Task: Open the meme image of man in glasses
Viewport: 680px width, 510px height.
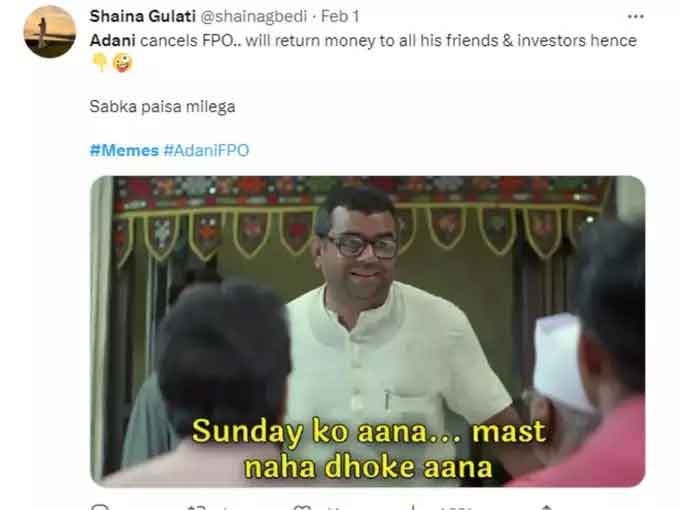Action: [367, 331]
